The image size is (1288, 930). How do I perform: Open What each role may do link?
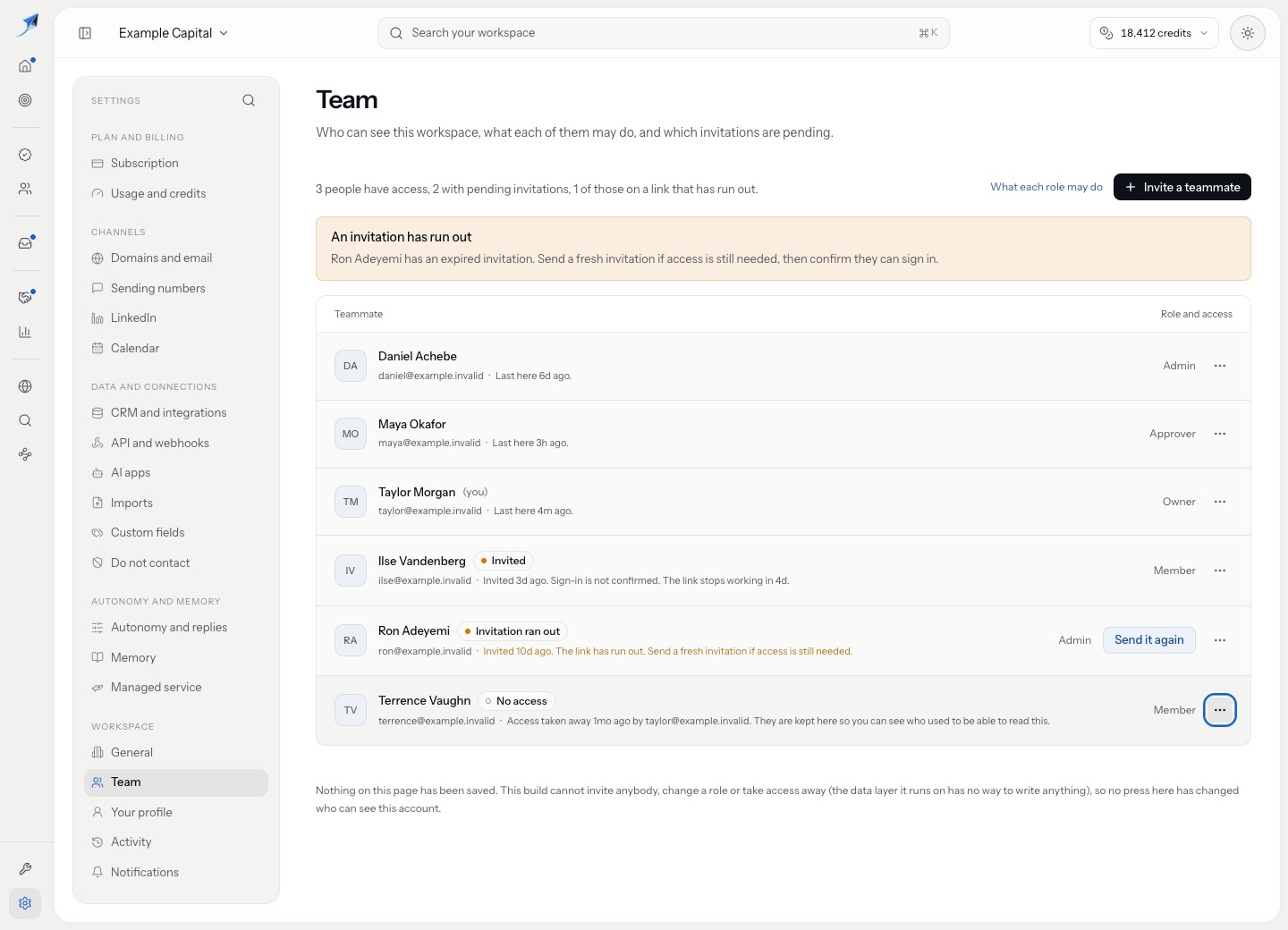pos(1046,187)
